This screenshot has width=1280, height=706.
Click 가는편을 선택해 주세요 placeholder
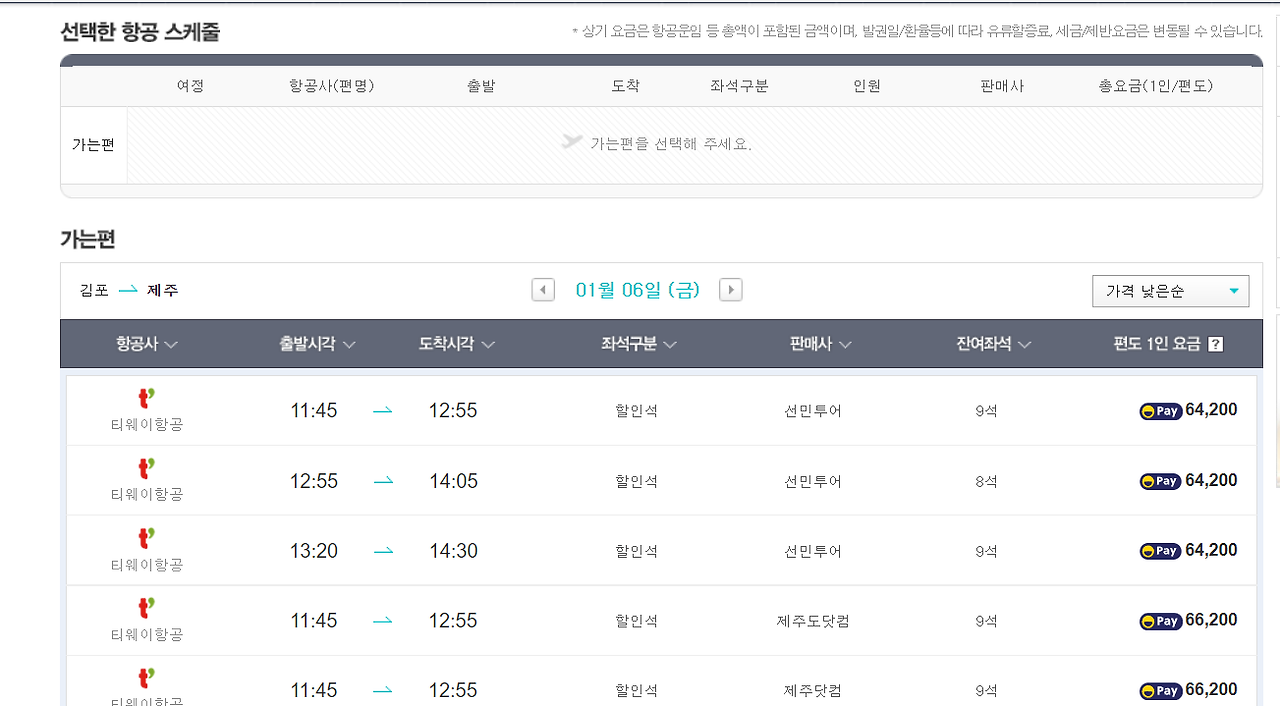point(670,144)
